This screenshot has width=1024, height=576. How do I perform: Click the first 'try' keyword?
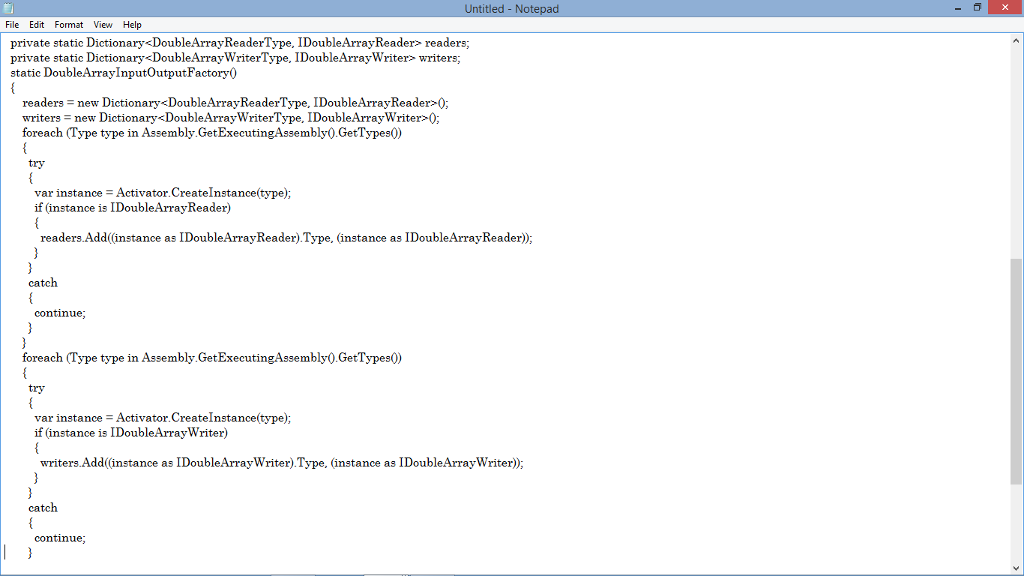pyautogui.click(x=37, y=163)
